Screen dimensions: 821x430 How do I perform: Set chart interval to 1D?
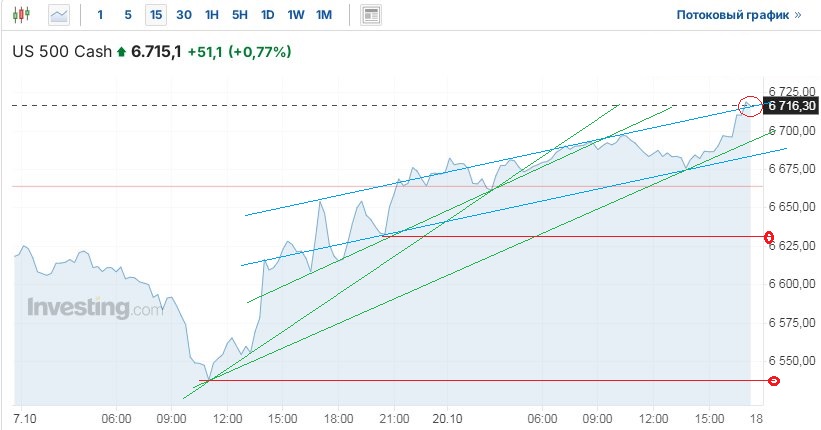268,15
